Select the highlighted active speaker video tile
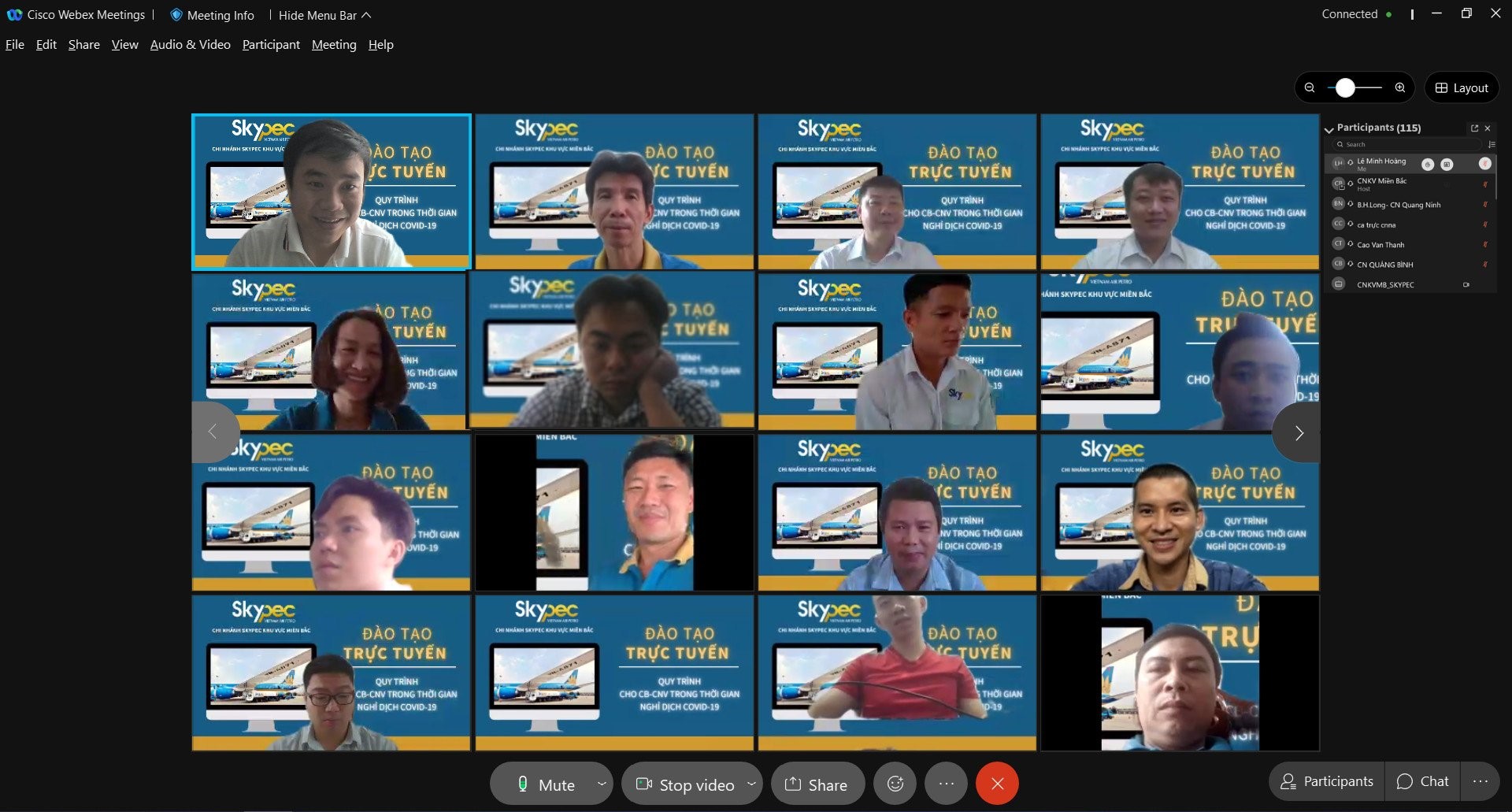 [x=332, y=192]
